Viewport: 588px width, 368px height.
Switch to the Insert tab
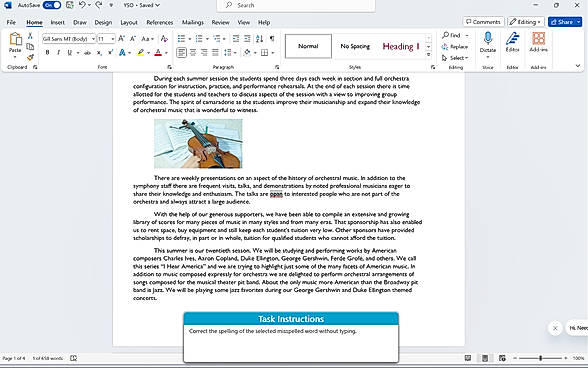(x=57, y=23)
